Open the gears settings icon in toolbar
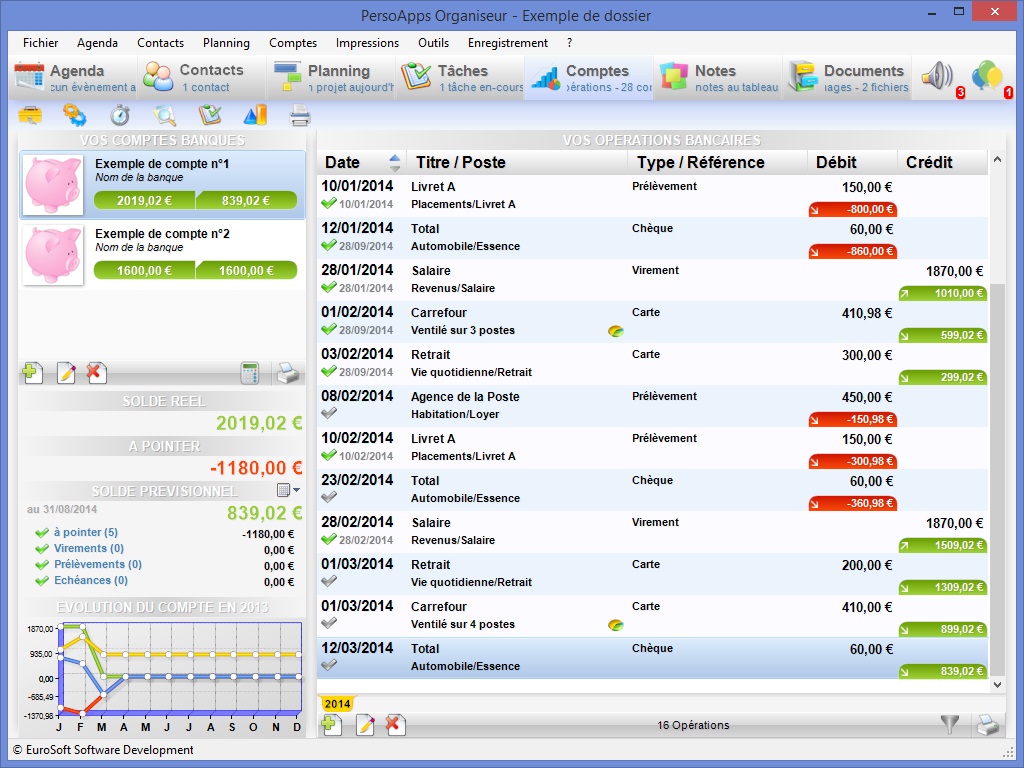This screenshot has height=768, width=1024. click(75, 115)
